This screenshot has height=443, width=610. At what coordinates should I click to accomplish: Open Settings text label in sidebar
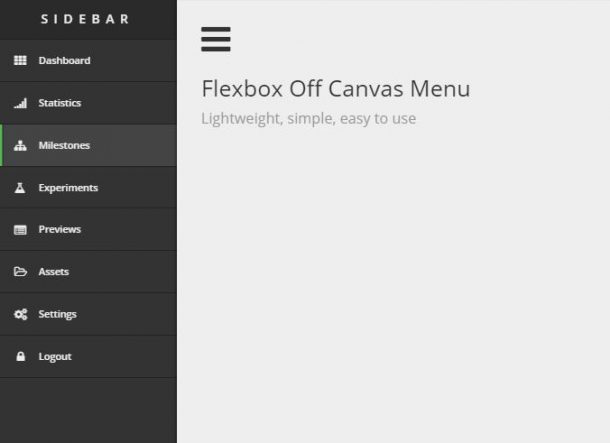pyautogui.click(x=58, y=314)
